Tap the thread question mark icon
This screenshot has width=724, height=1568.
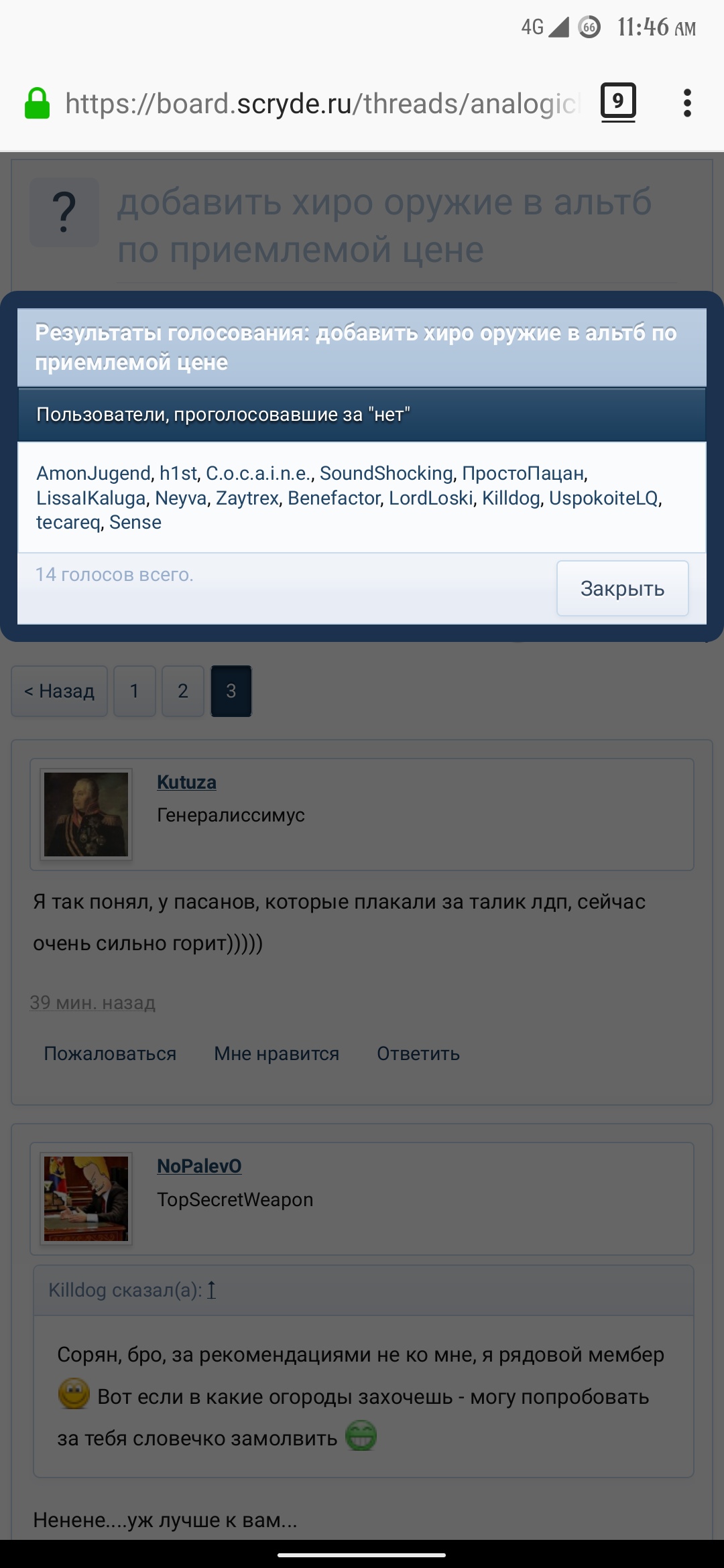(x=64, y=212)
